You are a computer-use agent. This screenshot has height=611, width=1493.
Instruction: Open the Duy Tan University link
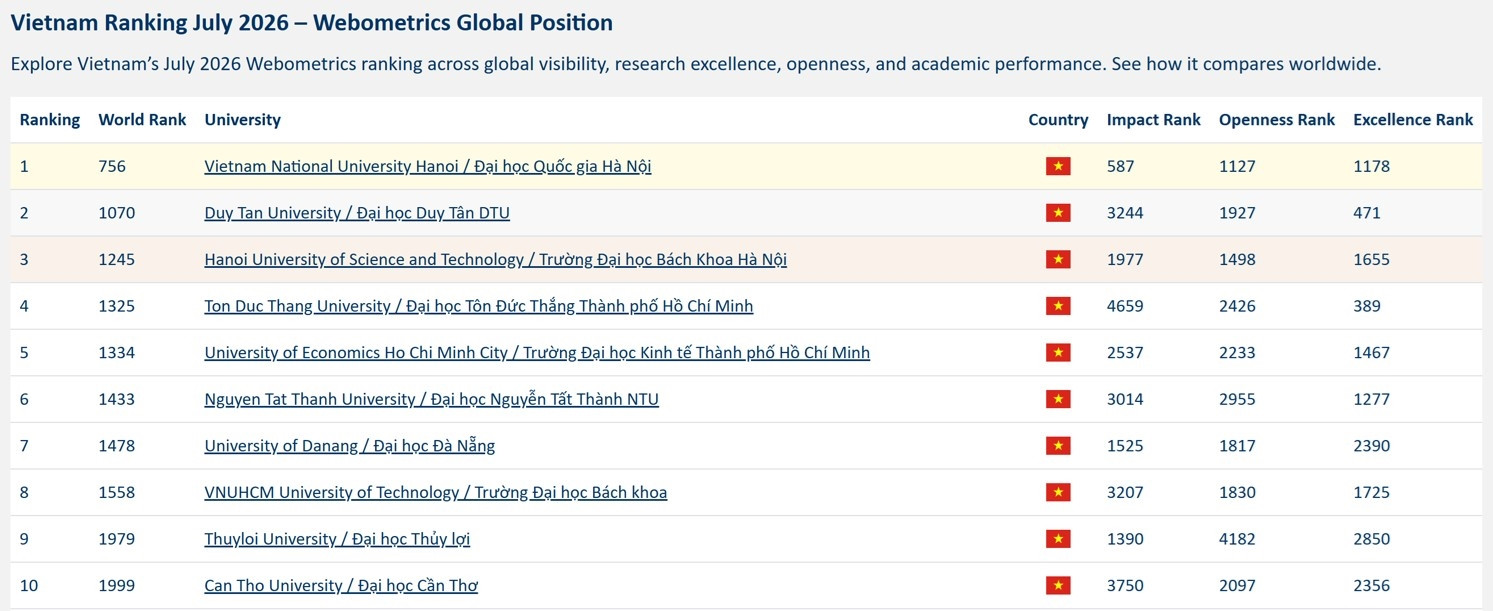[x=357, y=213]
